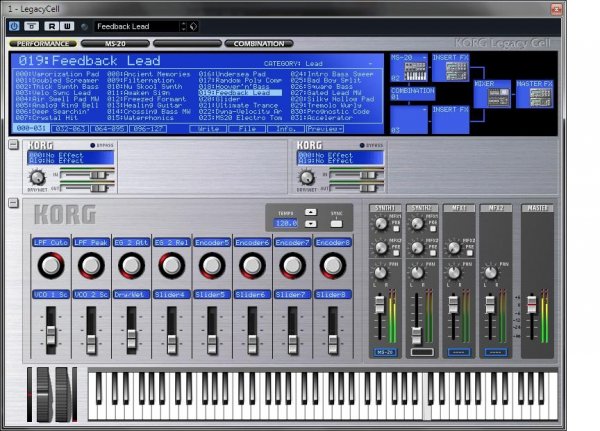600x431 pixels.
Task: Toggle SYNTH1 MFX1 PRE switch
Action: 396,229
